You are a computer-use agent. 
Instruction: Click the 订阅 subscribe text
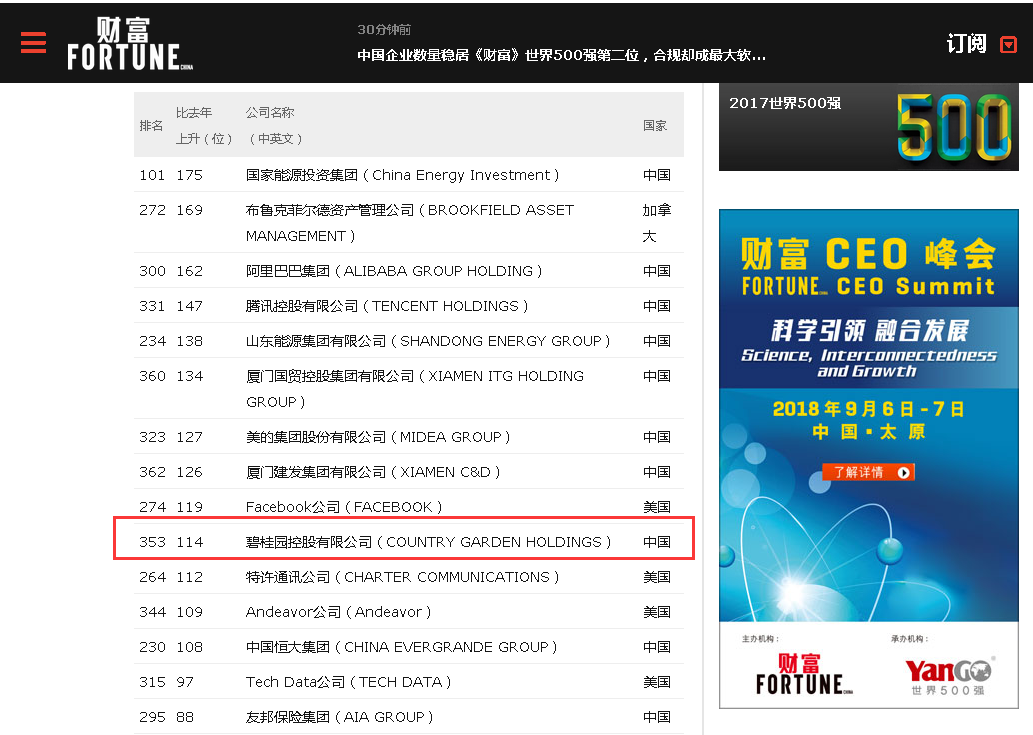point(966,43)
